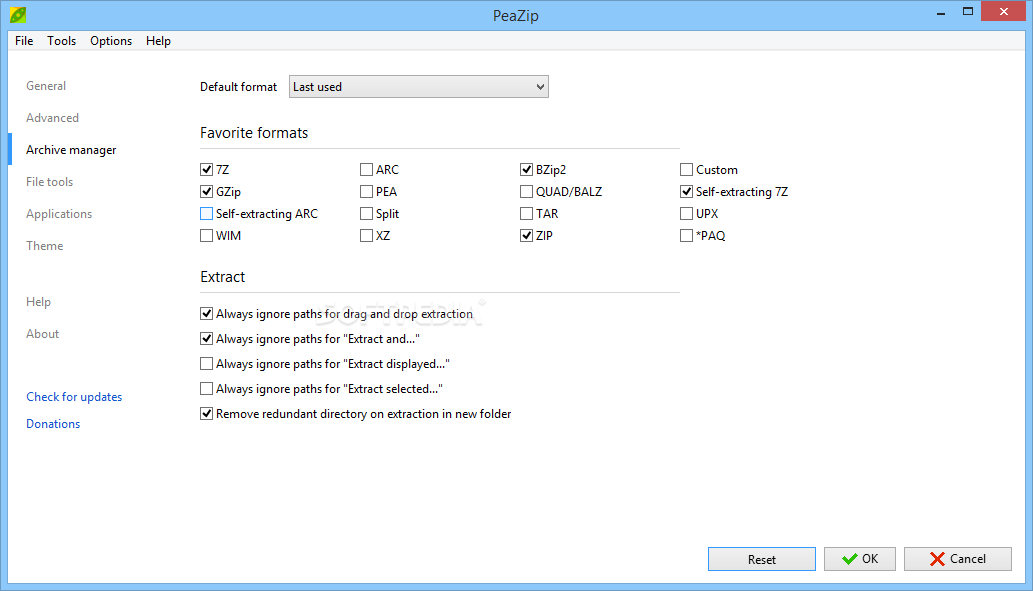
Task: Expand the Default format dropdown
Action: (419, 87)
